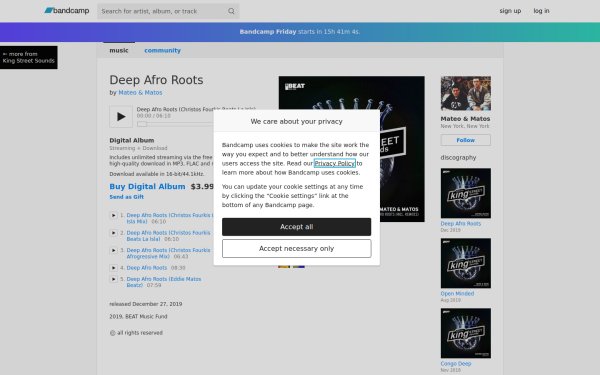The image size is (600, 375).
Task: Click the Mateo & Matos artist photo
Action: (x=466, y=93)
